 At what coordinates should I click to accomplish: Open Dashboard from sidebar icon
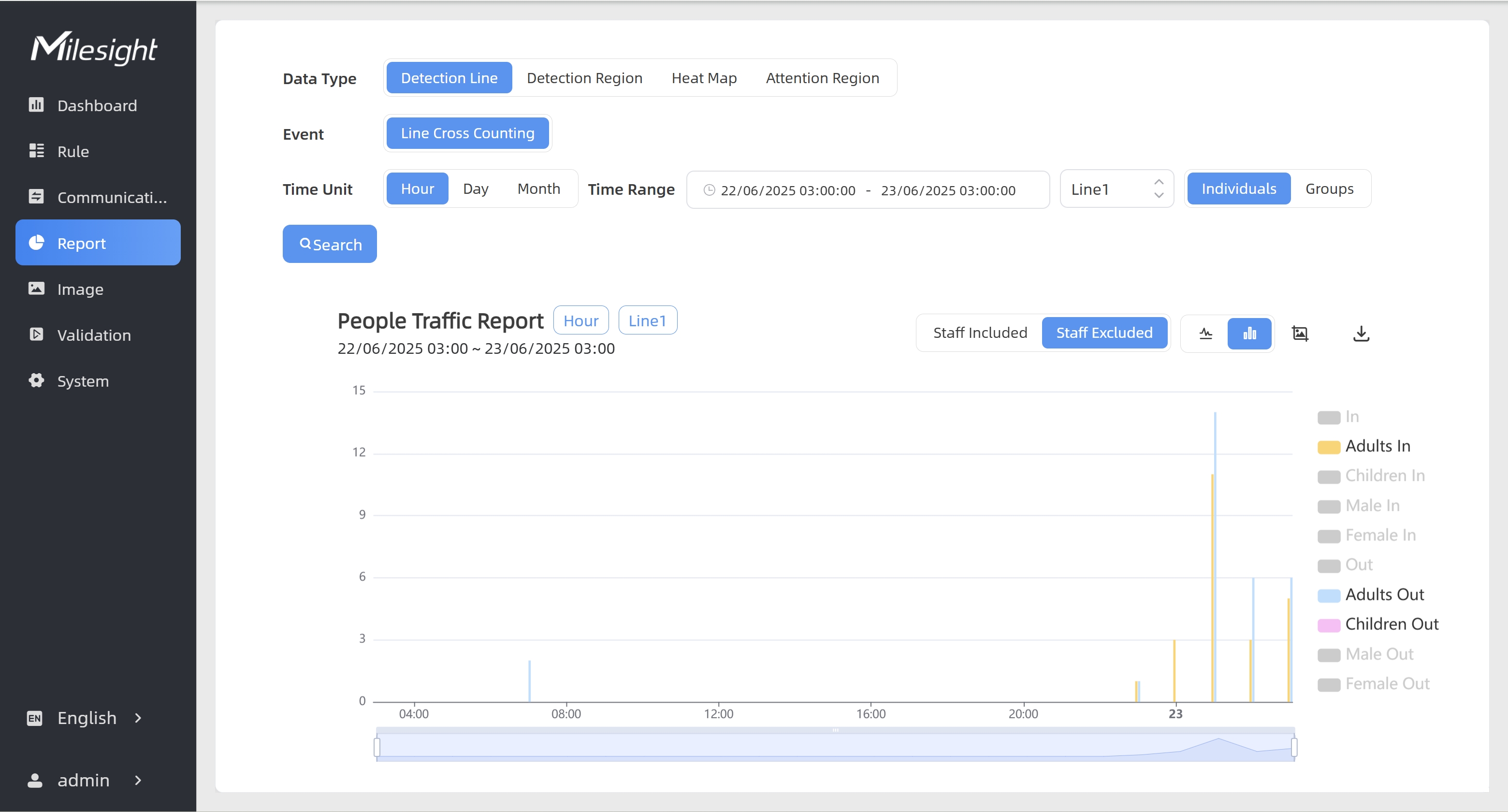[x=36, y=105]
